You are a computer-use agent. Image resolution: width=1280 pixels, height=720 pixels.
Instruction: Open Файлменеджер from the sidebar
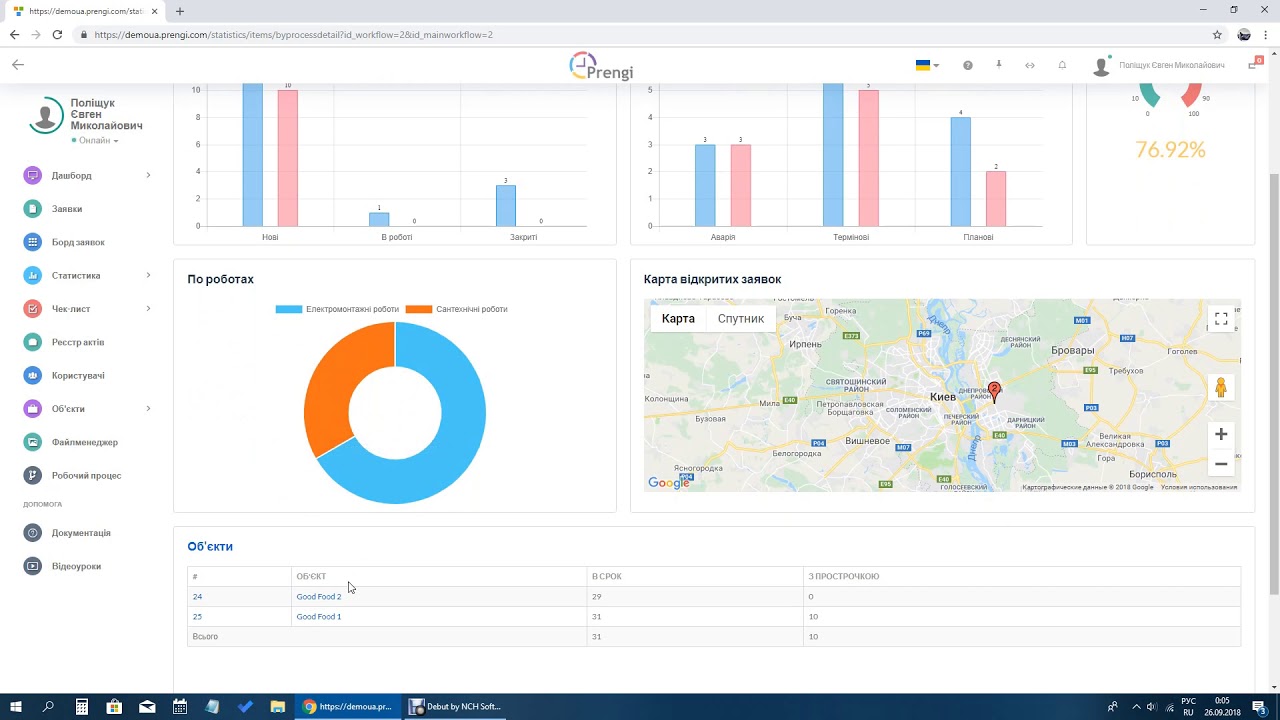84,442
